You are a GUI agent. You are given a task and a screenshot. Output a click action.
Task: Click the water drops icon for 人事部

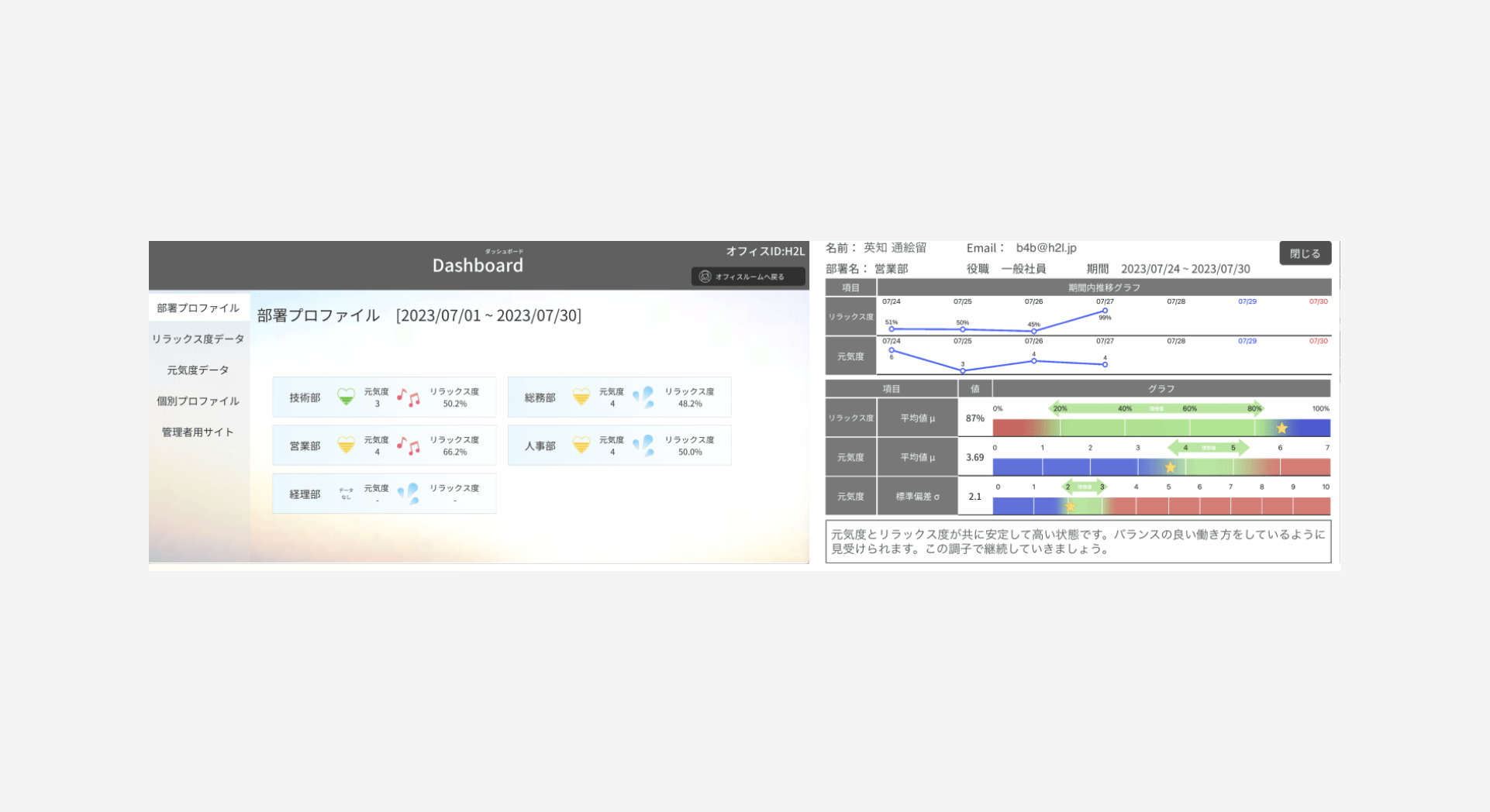click(x=643, y=446)
